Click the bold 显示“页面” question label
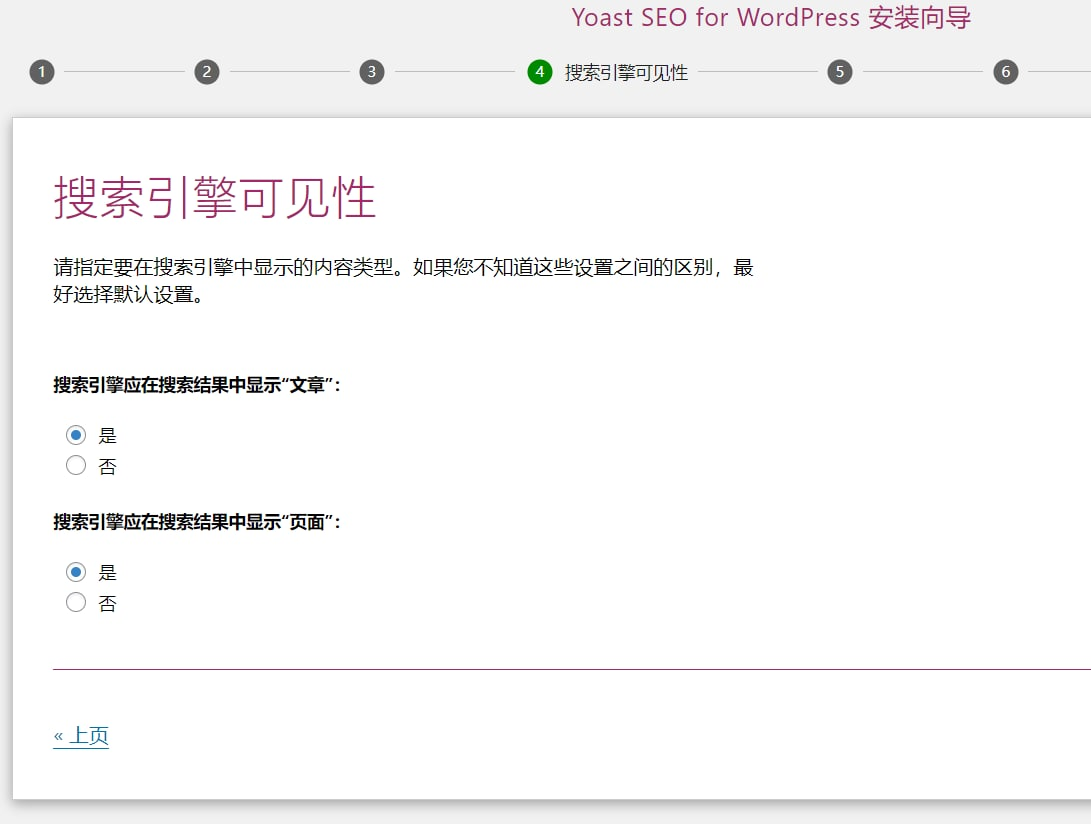1091x824 pixels. pos(197,522)
